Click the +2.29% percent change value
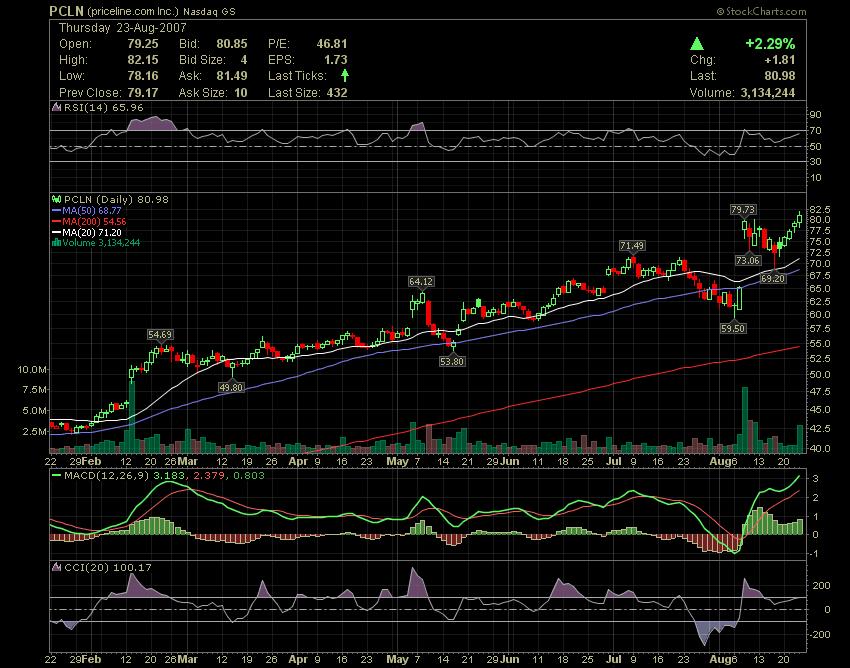This screenshot has width=850, height=668. pyautogui.click(x=770, y=43)
